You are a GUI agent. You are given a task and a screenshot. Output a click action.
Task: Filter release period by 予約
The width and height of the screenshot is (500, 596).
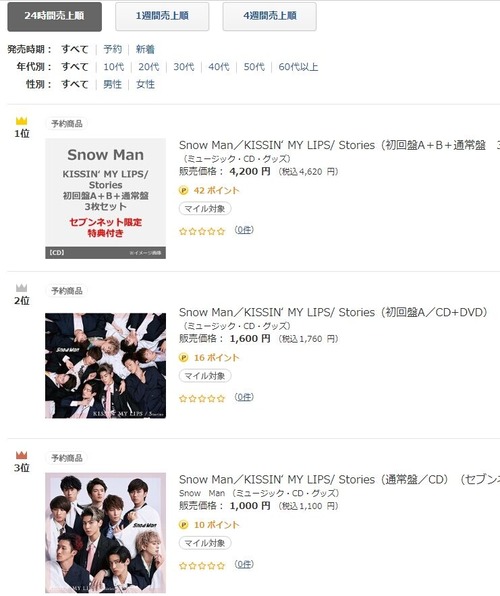coord(113,49)
